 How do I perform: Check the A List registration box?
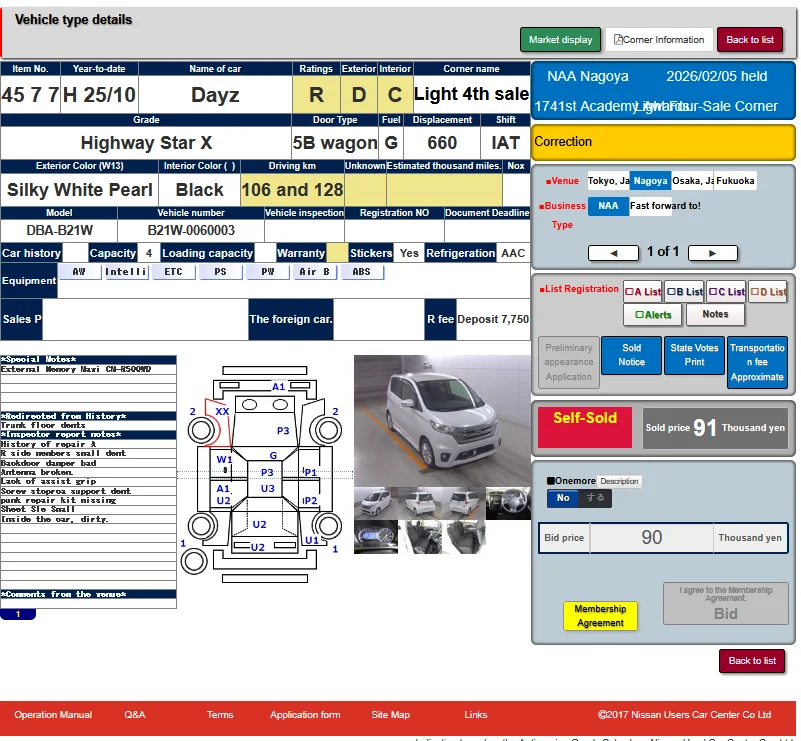(643, 292)
